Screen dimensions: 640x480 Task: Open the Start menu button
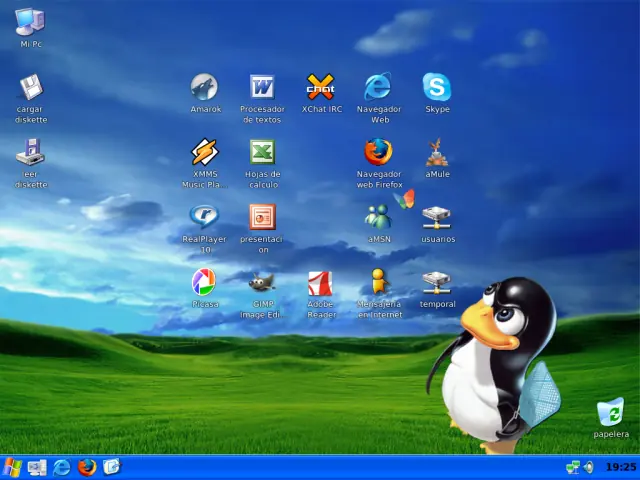click(12, 467)
